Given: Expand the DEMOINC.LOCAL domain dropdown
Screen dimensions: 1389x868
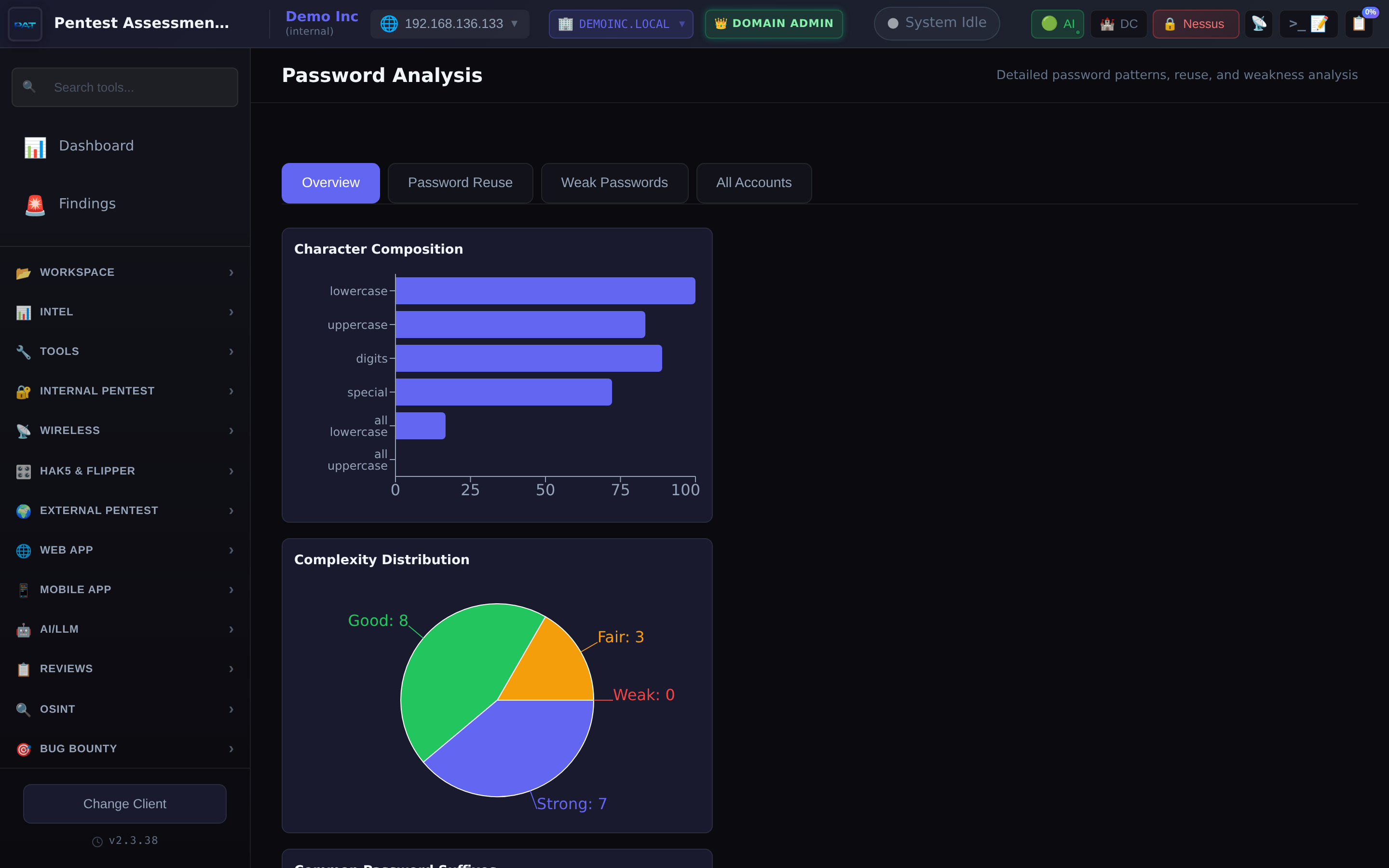Looking at the screenshot, I should pyautogui.click(x=620, y=24).
